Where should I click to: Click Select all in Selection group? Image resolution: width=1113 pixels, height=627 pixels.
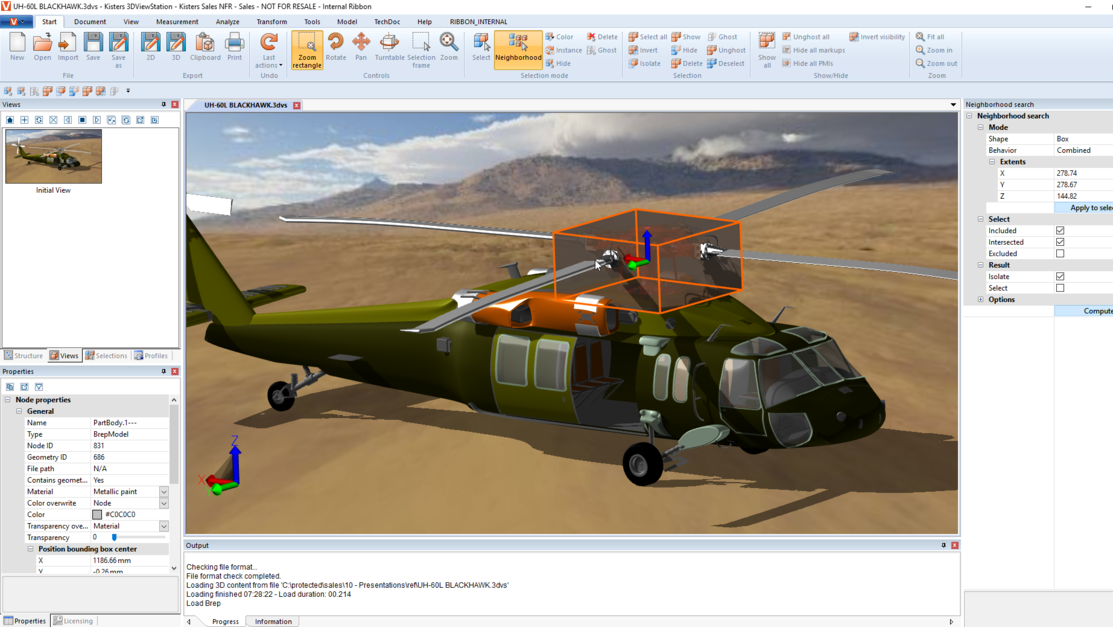tap(647, 37)
